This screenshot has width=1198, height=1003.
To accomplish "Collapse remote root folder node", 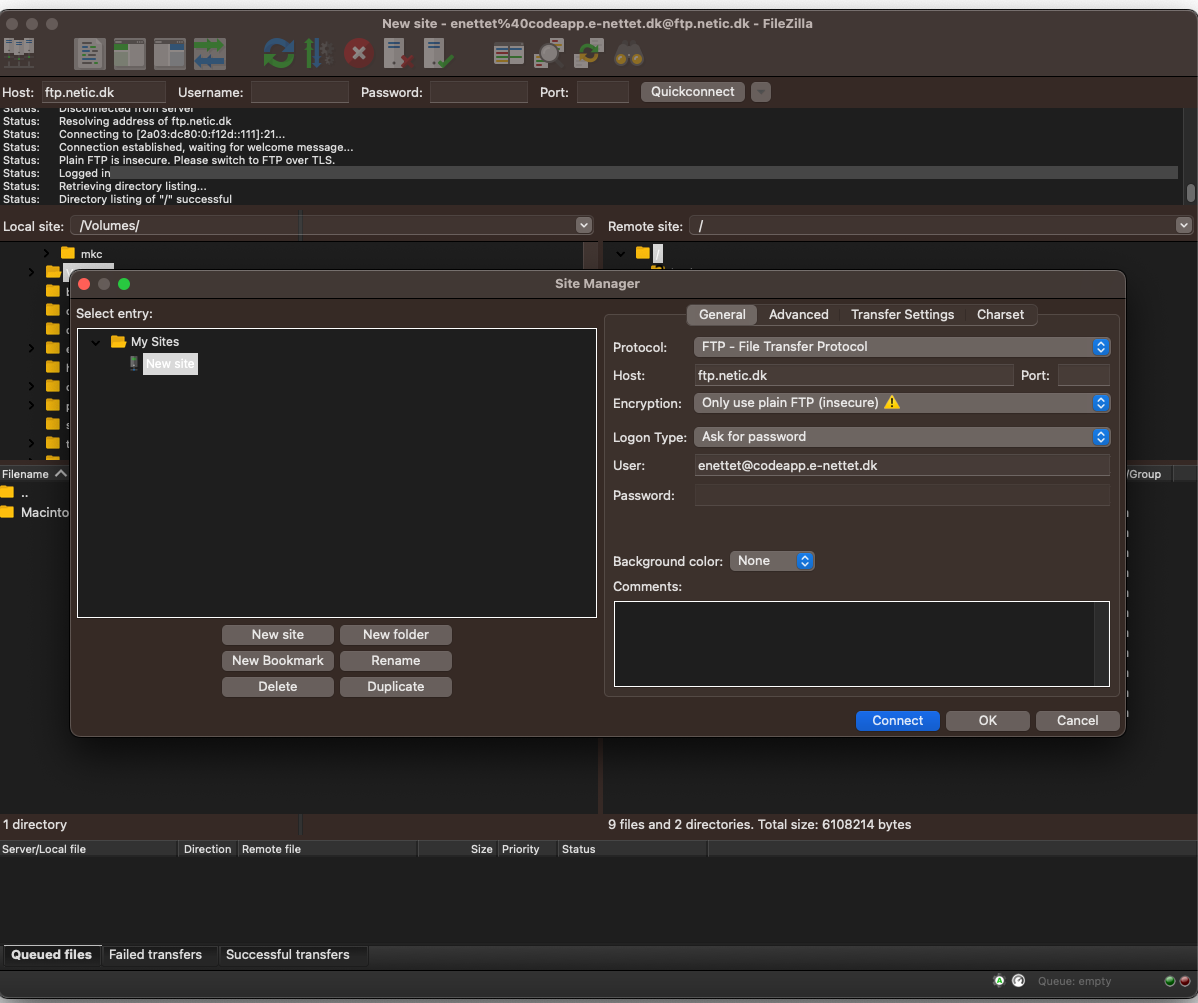I will (620, 253).
